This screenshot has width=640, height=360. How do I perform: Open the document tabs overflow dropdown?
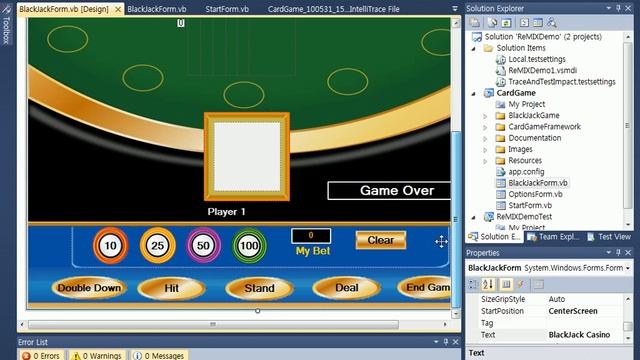tap(455, 8)
